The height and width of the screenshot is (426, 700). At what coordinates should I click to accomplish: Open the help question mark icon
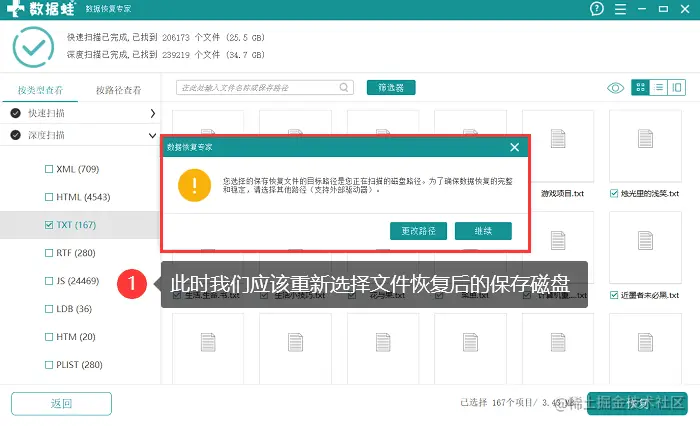pyautogui.click(x=596, y=8)
